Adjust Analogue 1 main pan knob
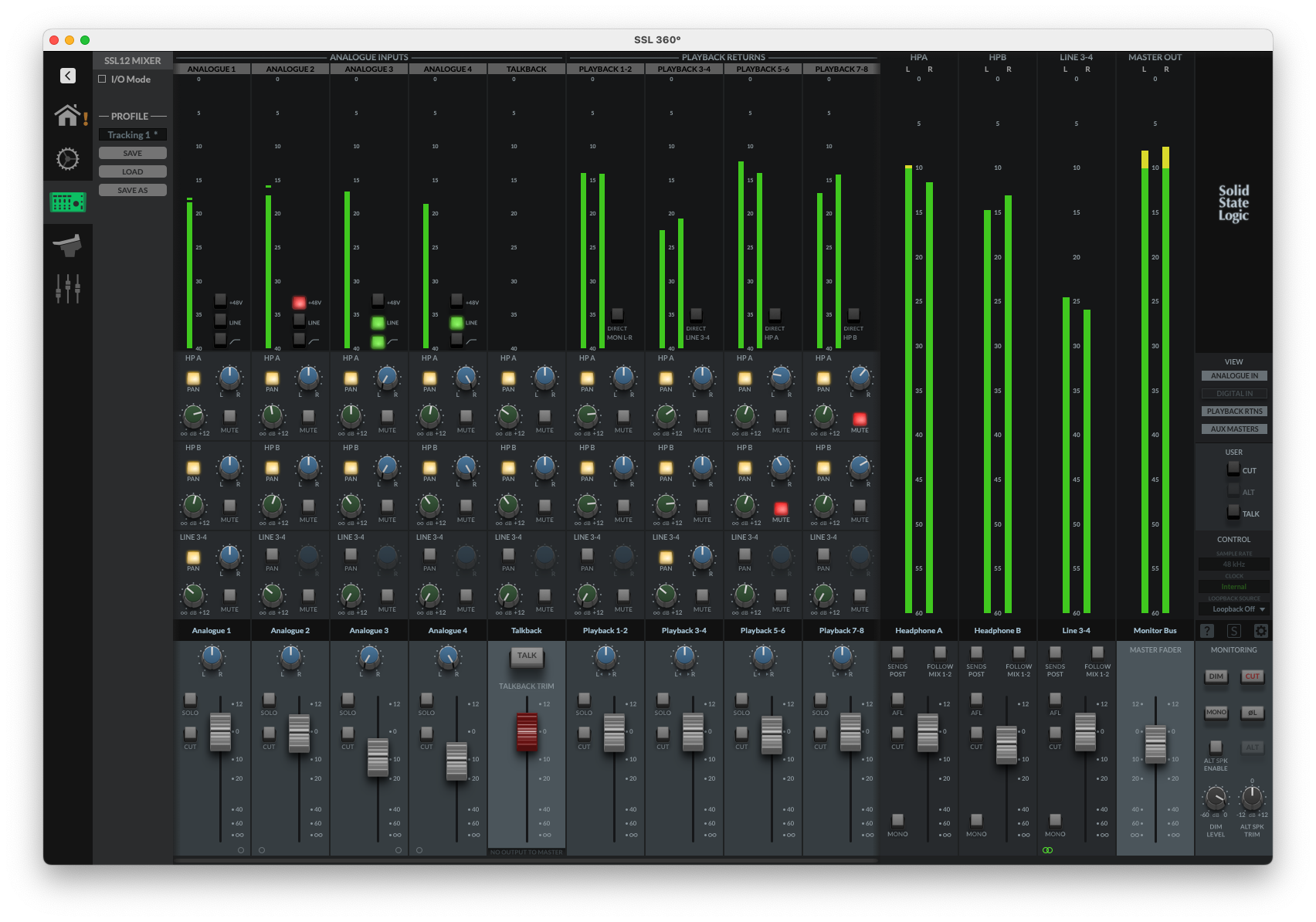The width and height of the screenshot is (1316, 922). (x=212, y=657)
